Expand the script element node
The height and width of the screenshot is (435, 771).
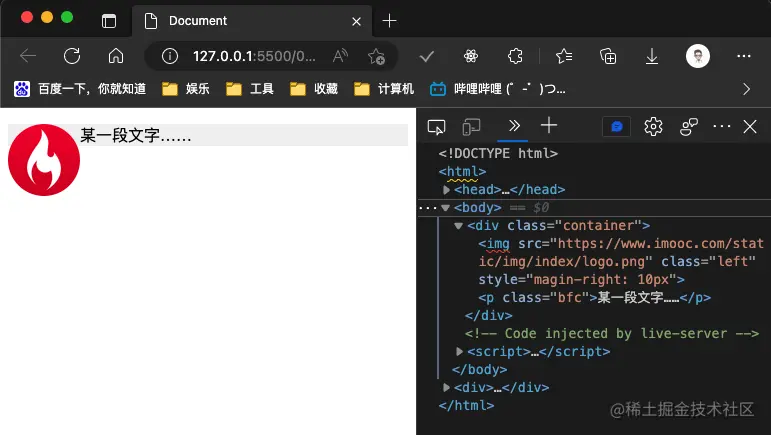pyautogui.click(x=459, y=351)
